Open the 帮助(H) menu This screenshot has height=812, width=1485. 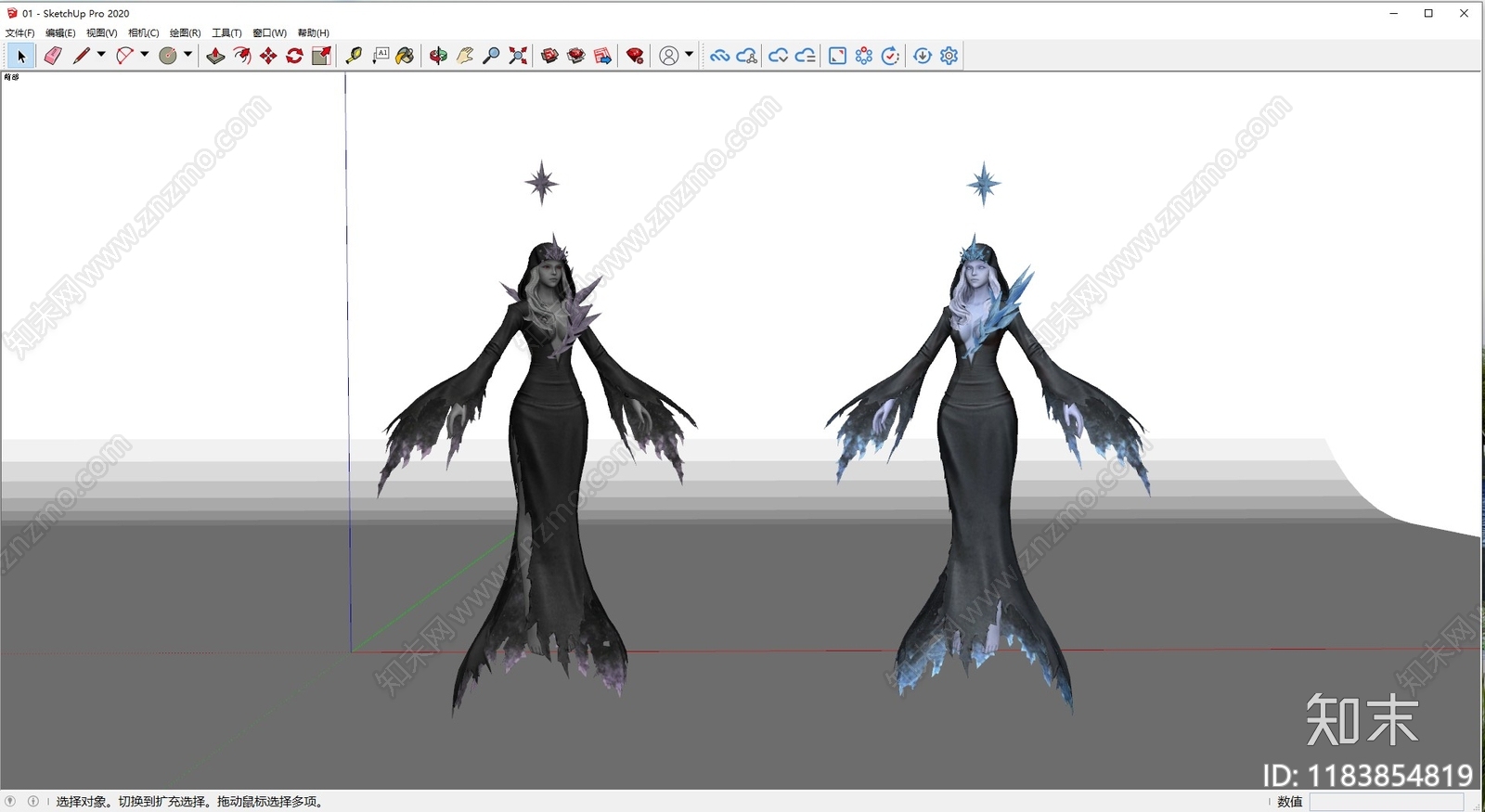[x=314, y=33]
